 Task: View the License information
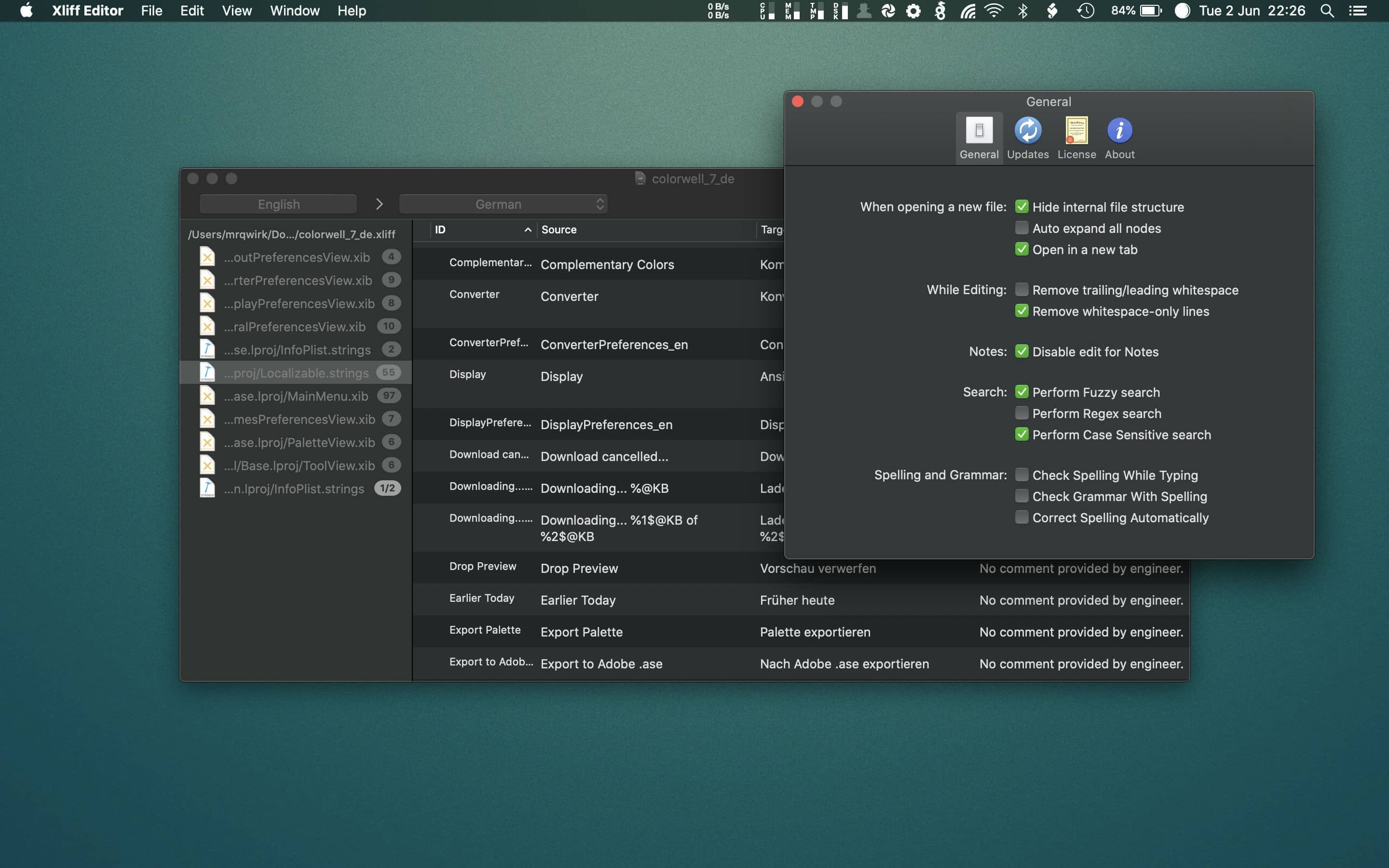click(x=1076, y=135)
